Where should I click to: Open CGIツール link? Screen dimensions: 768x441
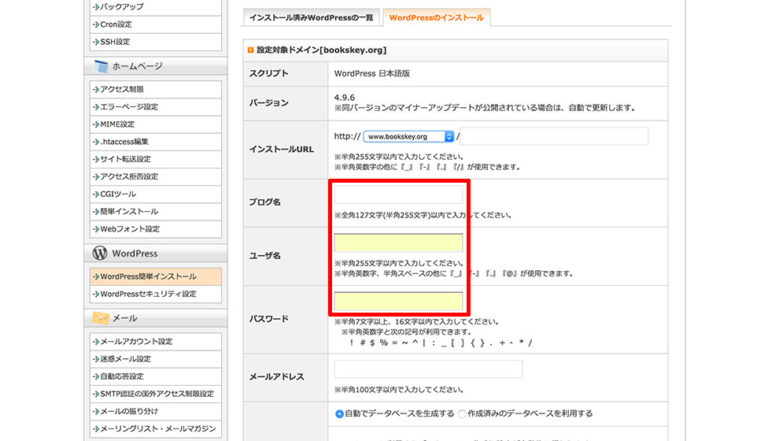pyautogui.click(x=118, y=194)
